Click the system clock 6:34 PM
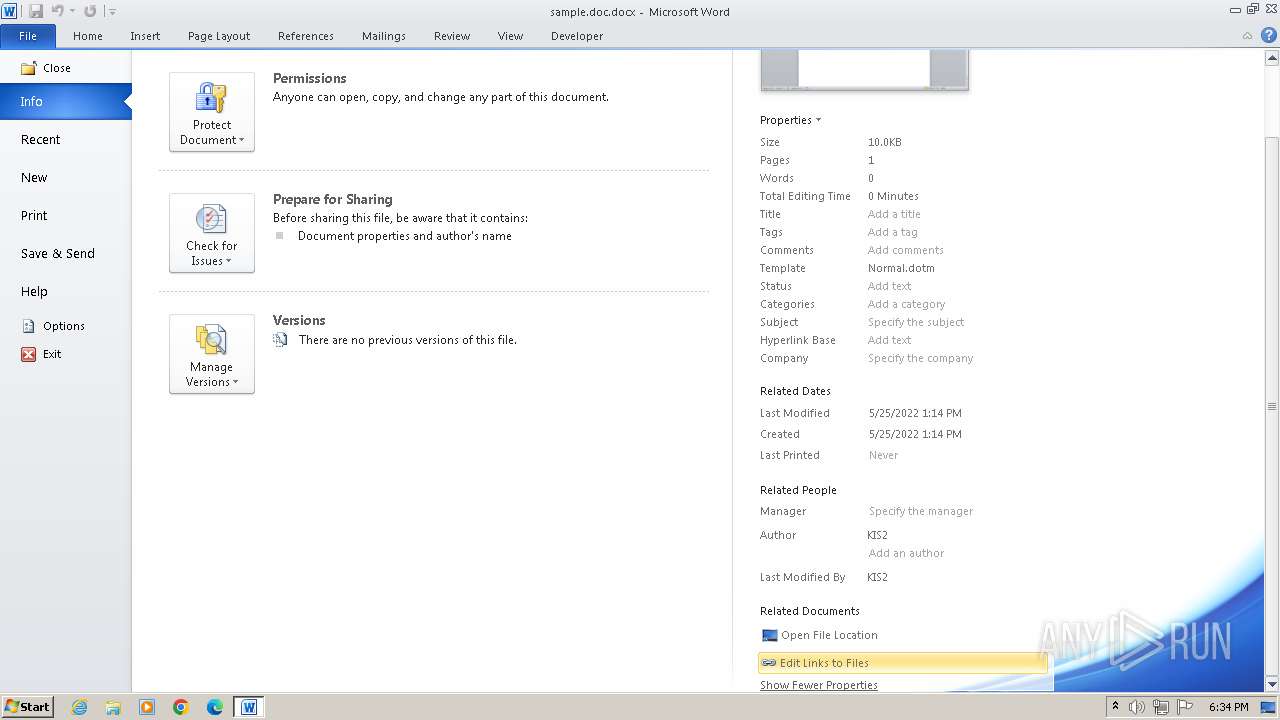Screen dimensions: 1280x720 click(x=1229, y=707)
